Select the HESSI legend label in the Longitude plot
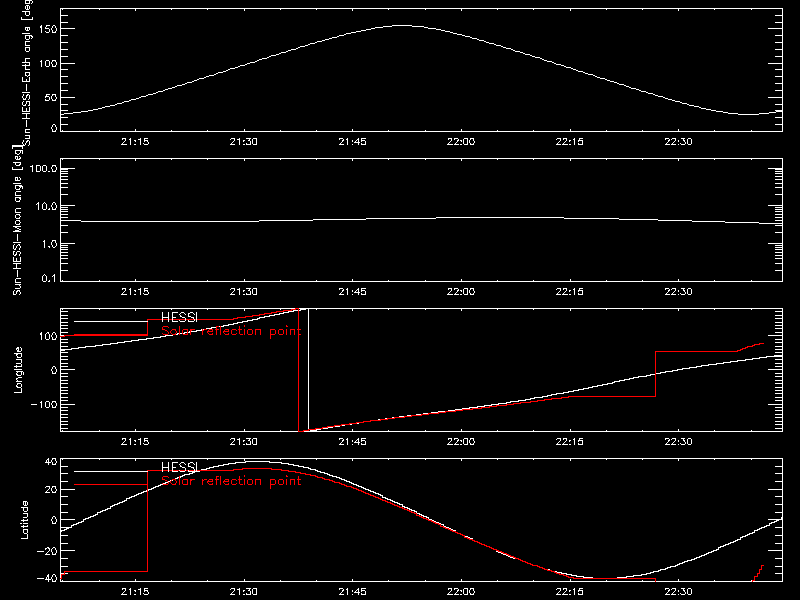Image resolution: width=800 pixels, height=600 pixels. pos(179,317)
